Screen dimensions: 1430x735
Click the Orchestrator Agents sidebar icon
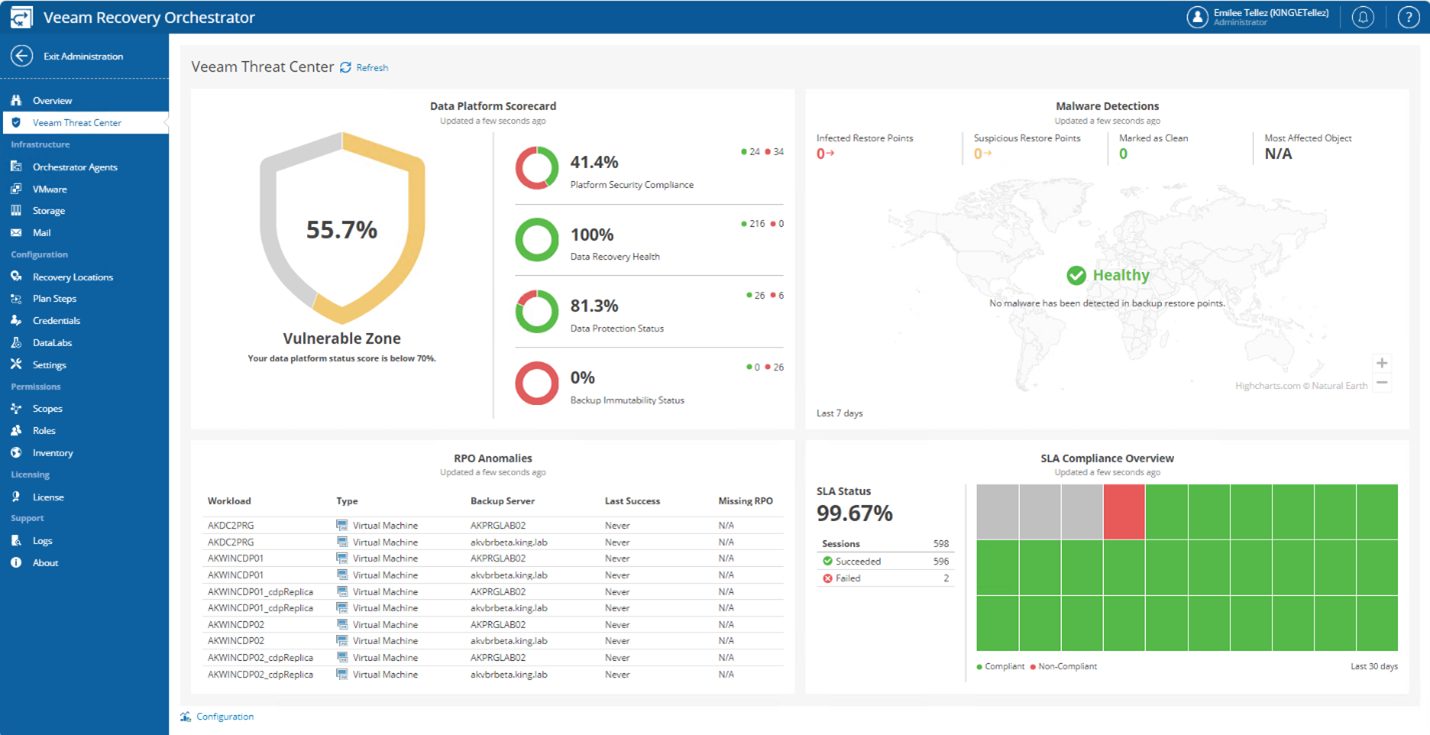16,166
